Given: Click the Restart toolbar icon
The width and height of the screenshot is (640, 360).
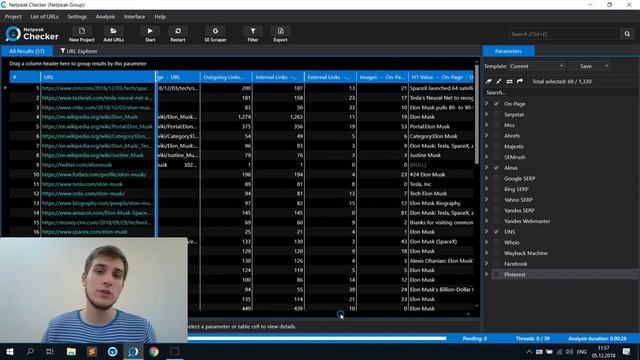Looking at the screenshot, I should pyautogui.click(x=178, y=34).
